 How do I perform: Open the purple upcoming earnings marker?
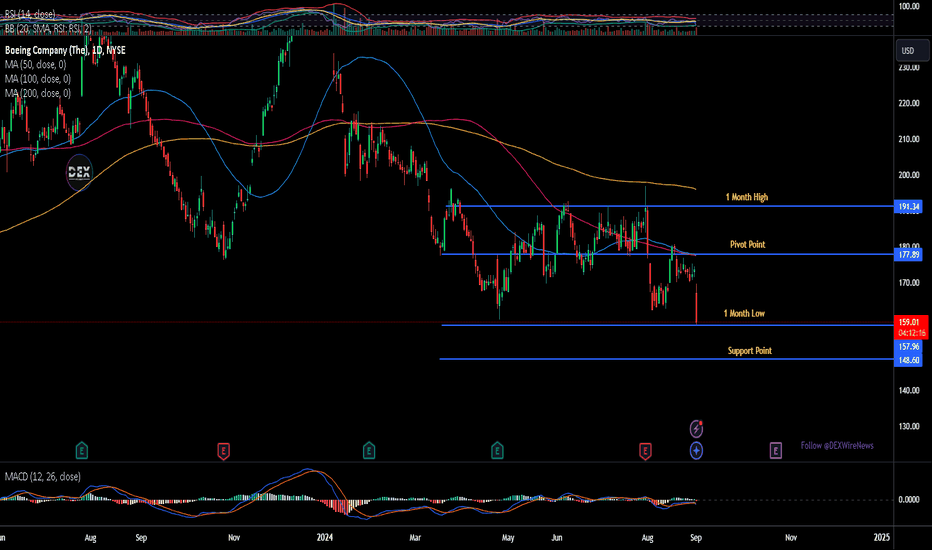pos(776,451)
